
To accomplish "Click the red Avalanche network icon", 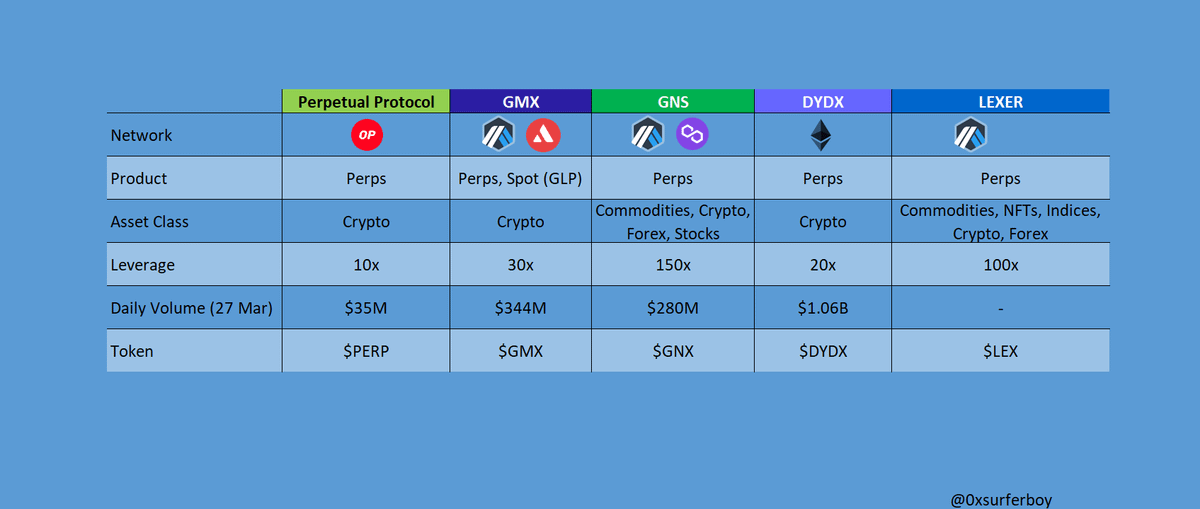I will point(543,135).
